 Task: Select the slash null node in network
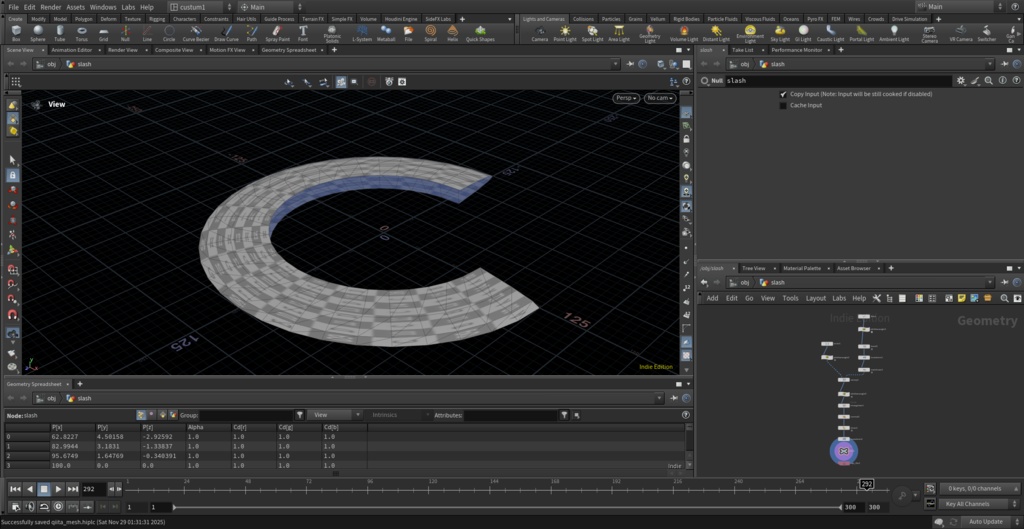click(x=844, y=451)
